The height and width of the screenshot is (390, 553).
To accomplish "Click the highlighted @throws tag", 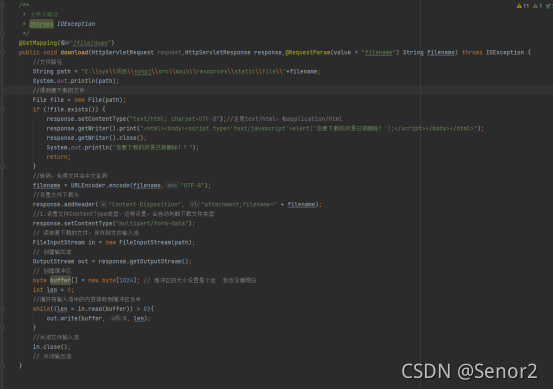I will [x=41, y=24].
